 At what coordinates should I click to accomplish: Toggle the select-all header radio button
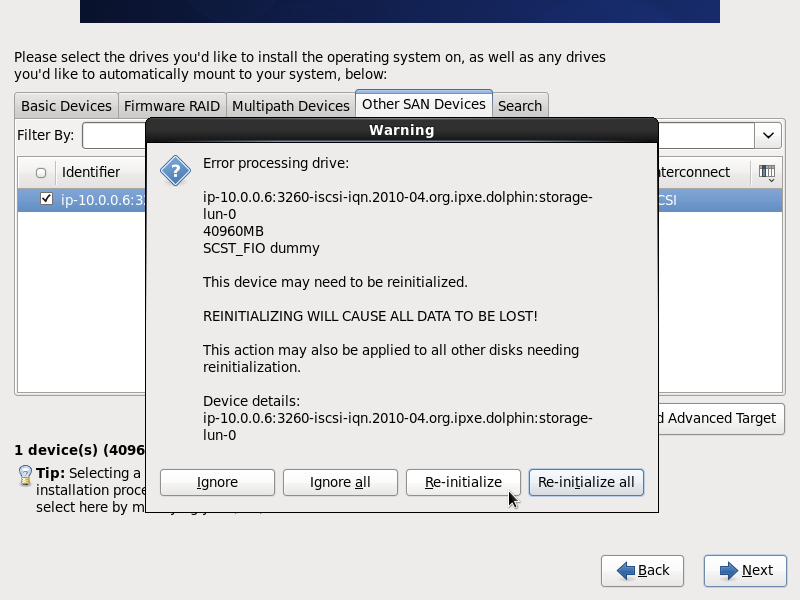[41, 173]
